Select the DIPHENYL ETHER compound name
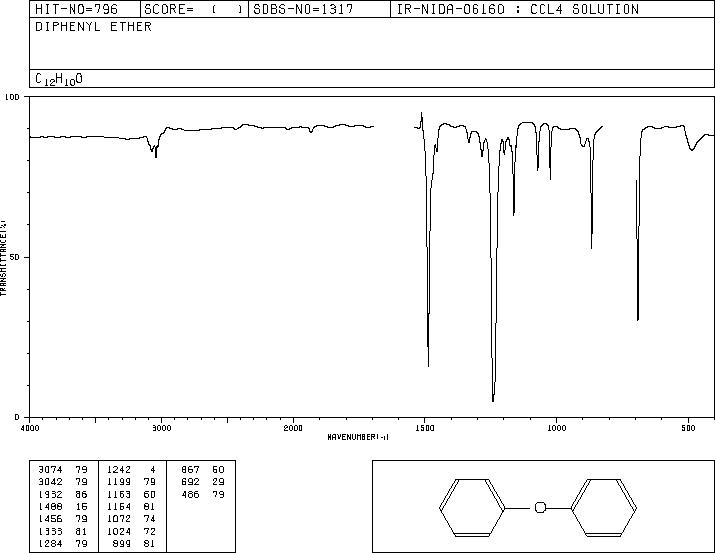Viewport: 715px width, 553px height. click(x=93, y=27)
